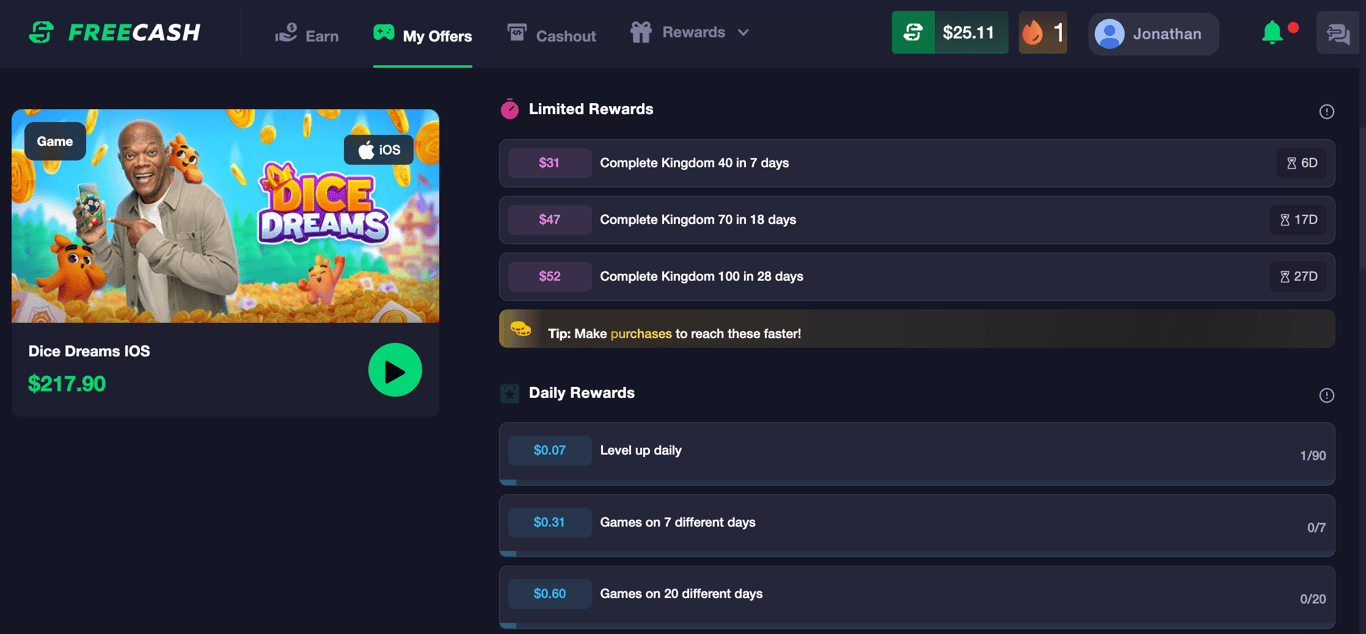Click the 6D timer badge

click(1302, 163)
